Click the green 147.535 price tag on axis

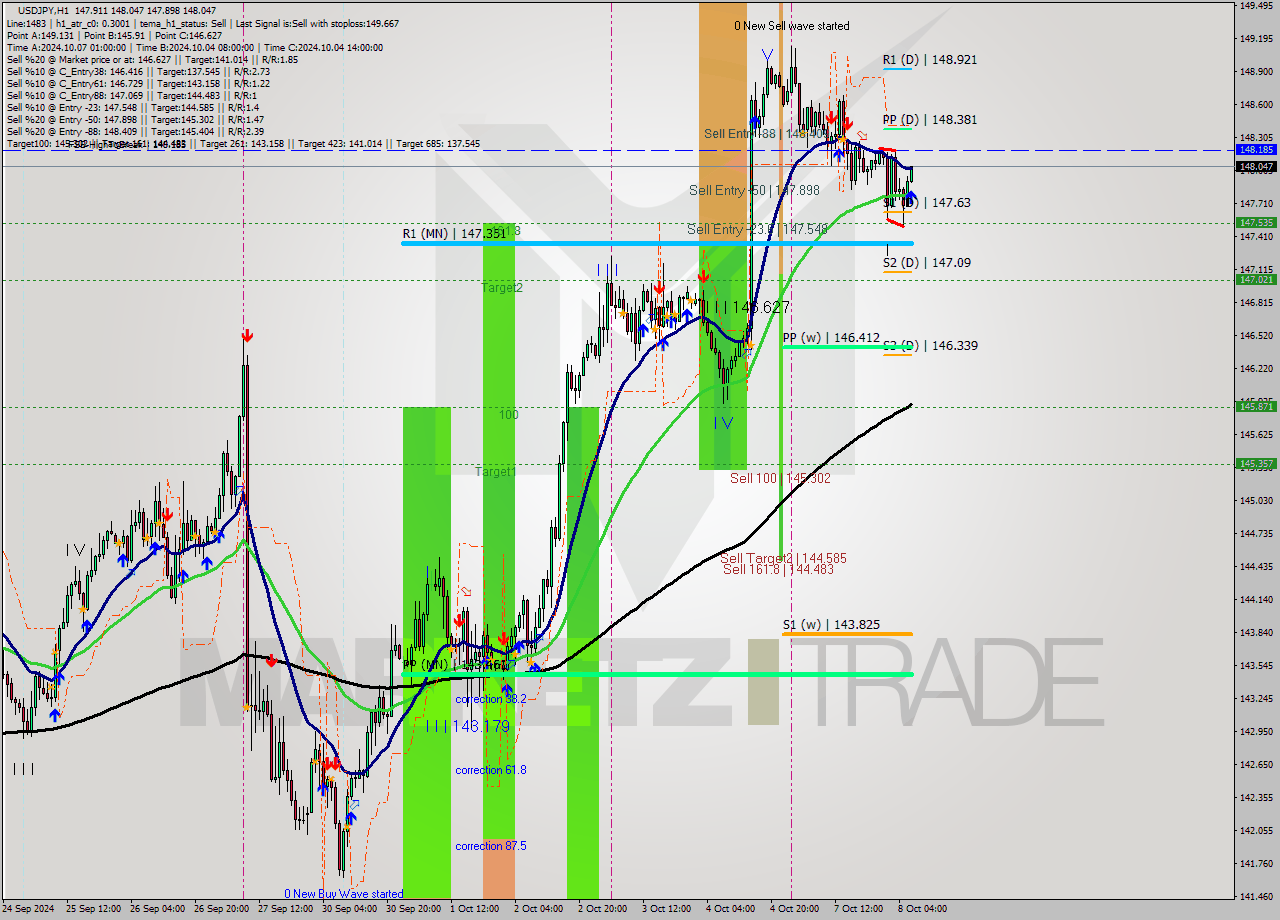coord(1256,222)
